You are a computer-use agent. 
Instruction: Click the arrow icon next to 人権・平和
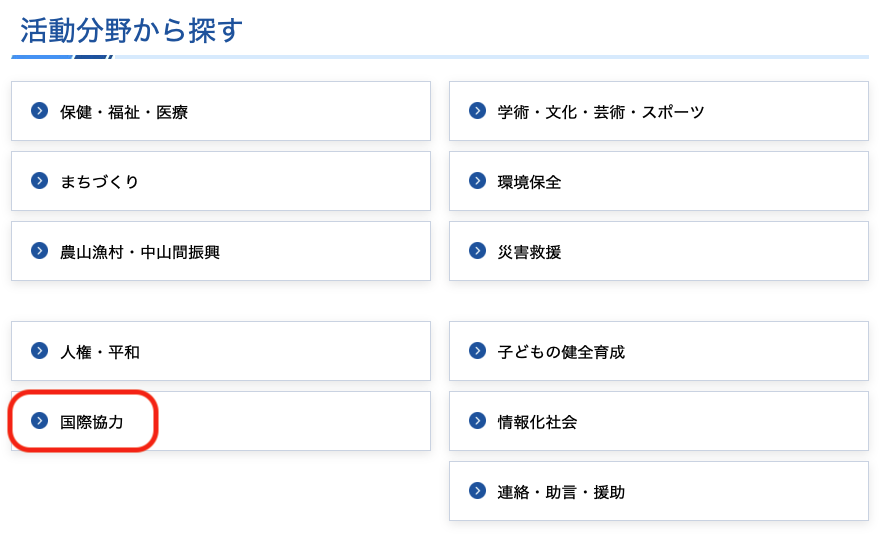pyautogui.click(x=40, y=351)
